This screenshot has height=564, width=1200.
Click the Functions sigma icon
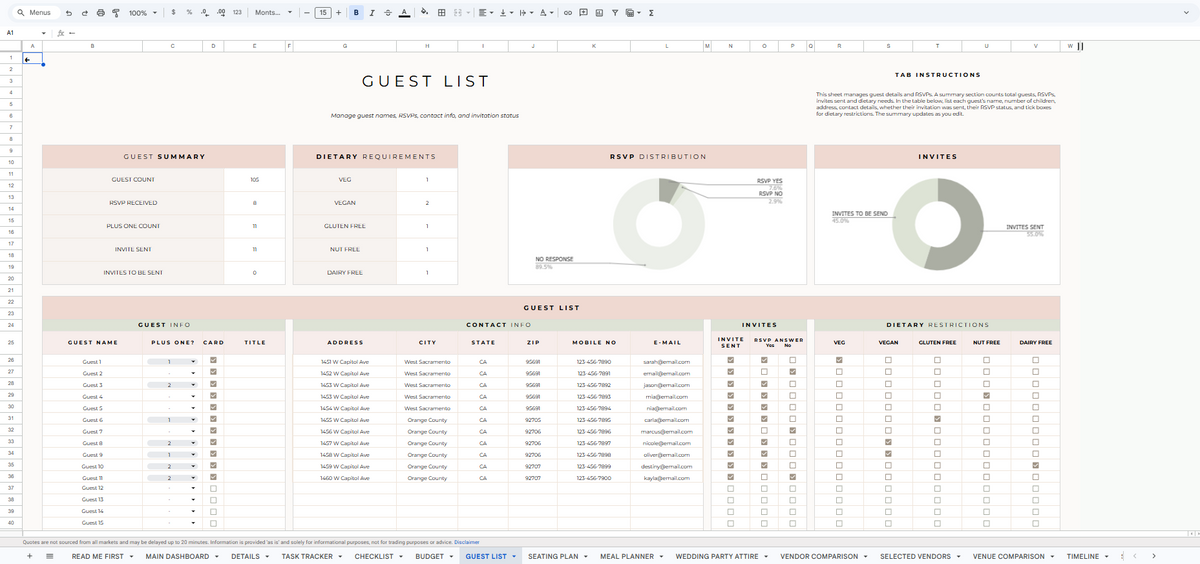pos(651,12)
